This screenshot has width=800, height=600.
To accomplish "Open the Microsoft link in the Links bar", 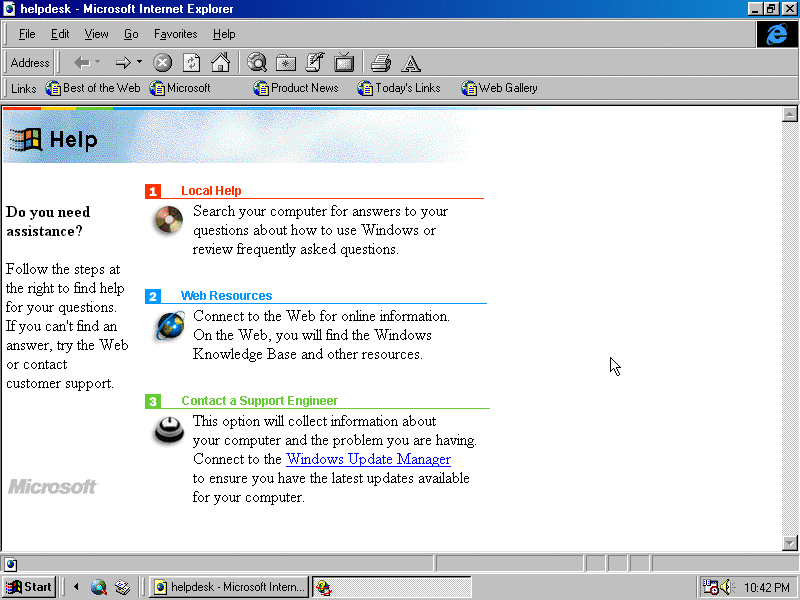I will click(x=180, y=88).
